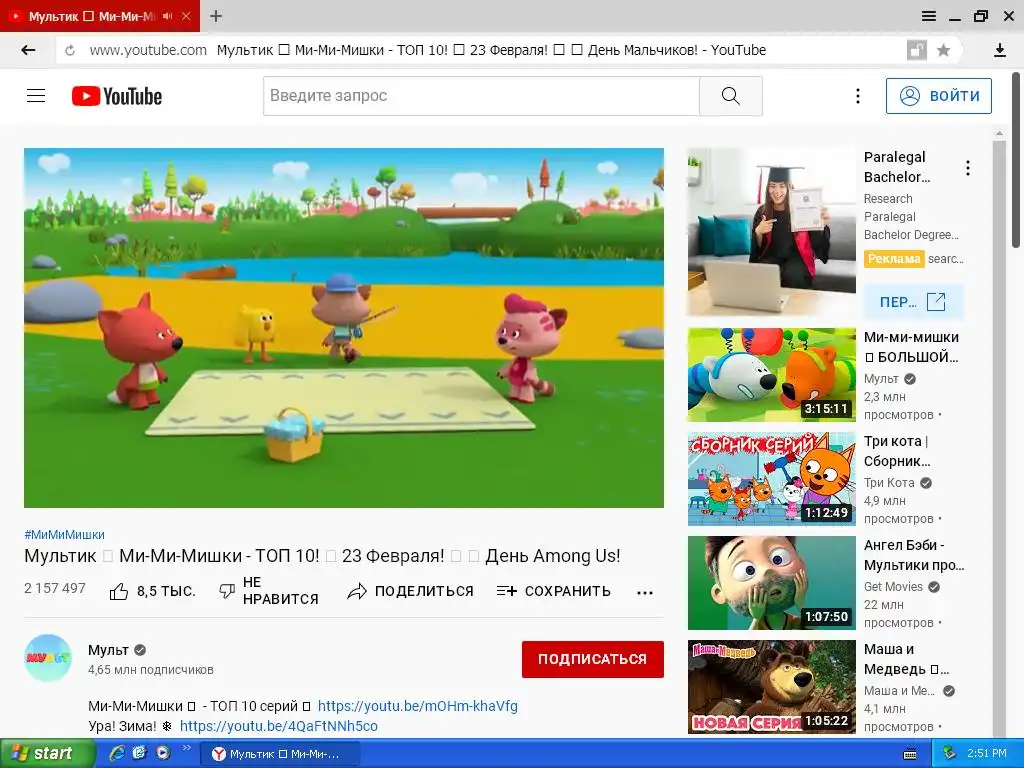Open the Windows start menu
1024x768 pixels.
point(47,754)
